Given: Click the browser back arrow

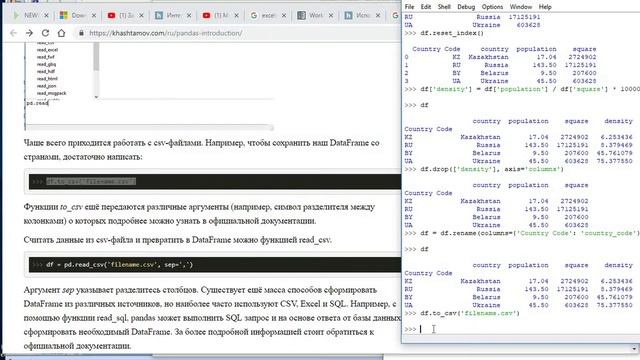Looking at the screenshot, I should (13, 33).
